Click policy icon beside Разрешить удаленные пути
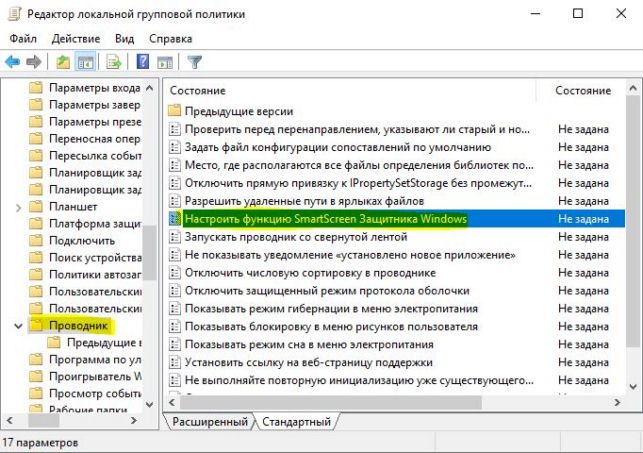Screen dimensions: 643x453 (x=175, y=201)
